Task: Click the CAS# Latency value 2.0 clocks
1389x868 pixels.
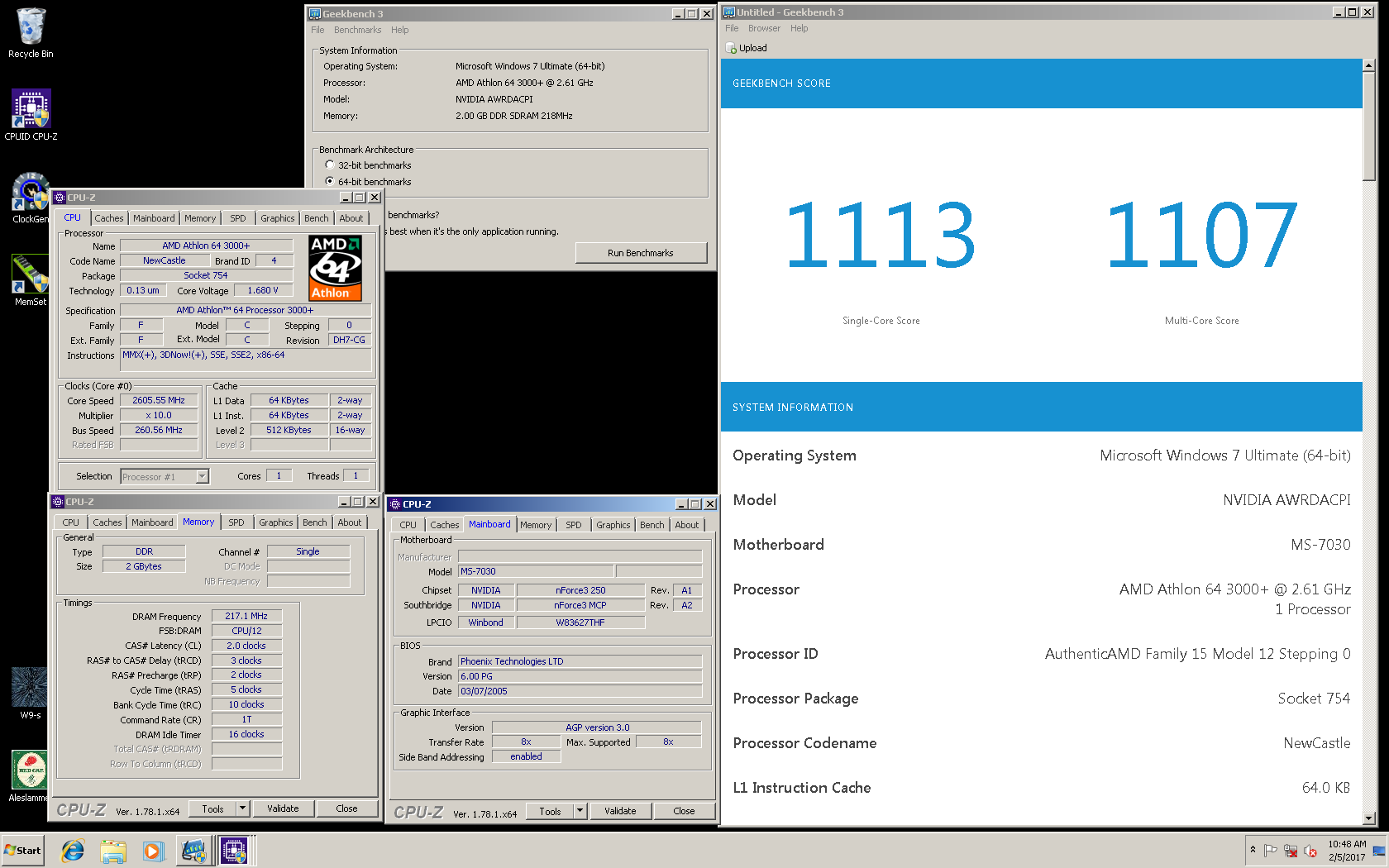Action: (246, 646)
